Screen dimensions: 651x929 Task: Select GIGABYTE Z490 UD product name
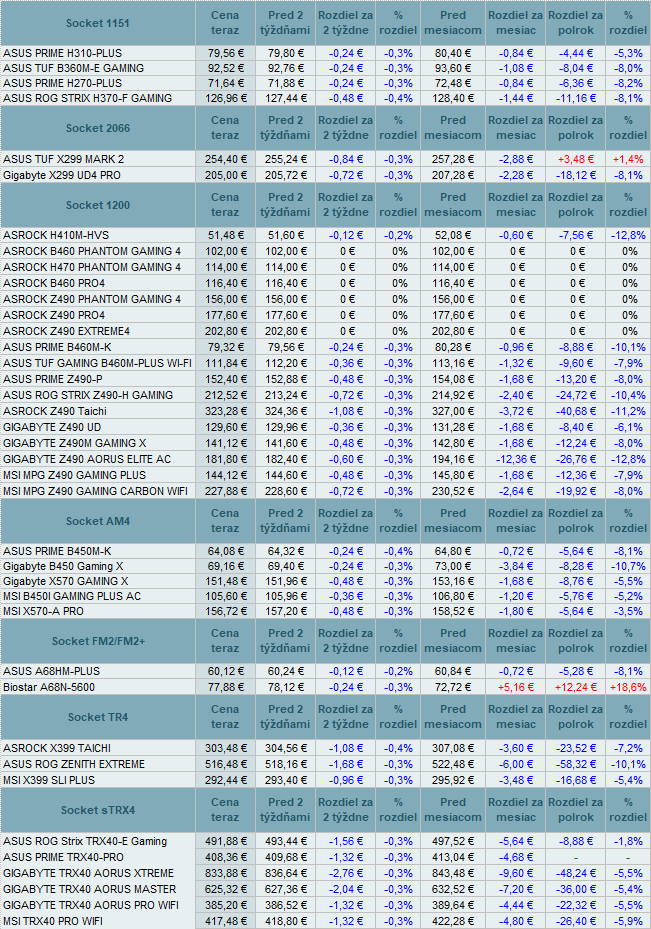pyautogui.click(x=52, y=427)
